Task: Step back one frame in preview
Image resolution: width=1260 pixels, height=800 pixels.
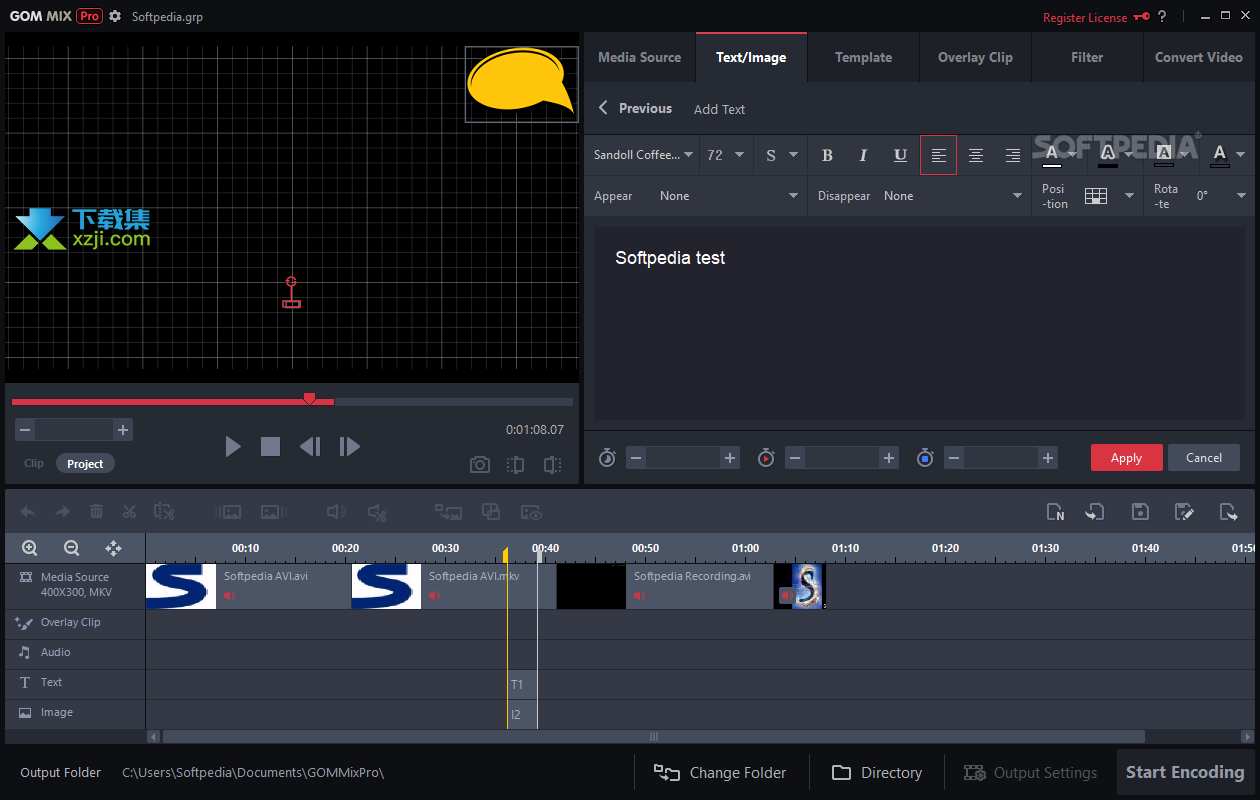Action: [x=310, y=446]
